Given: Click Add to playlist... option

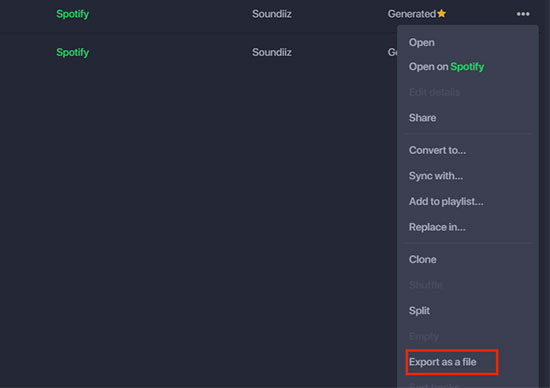Looking at the screenshot, I should click(446, 201).
